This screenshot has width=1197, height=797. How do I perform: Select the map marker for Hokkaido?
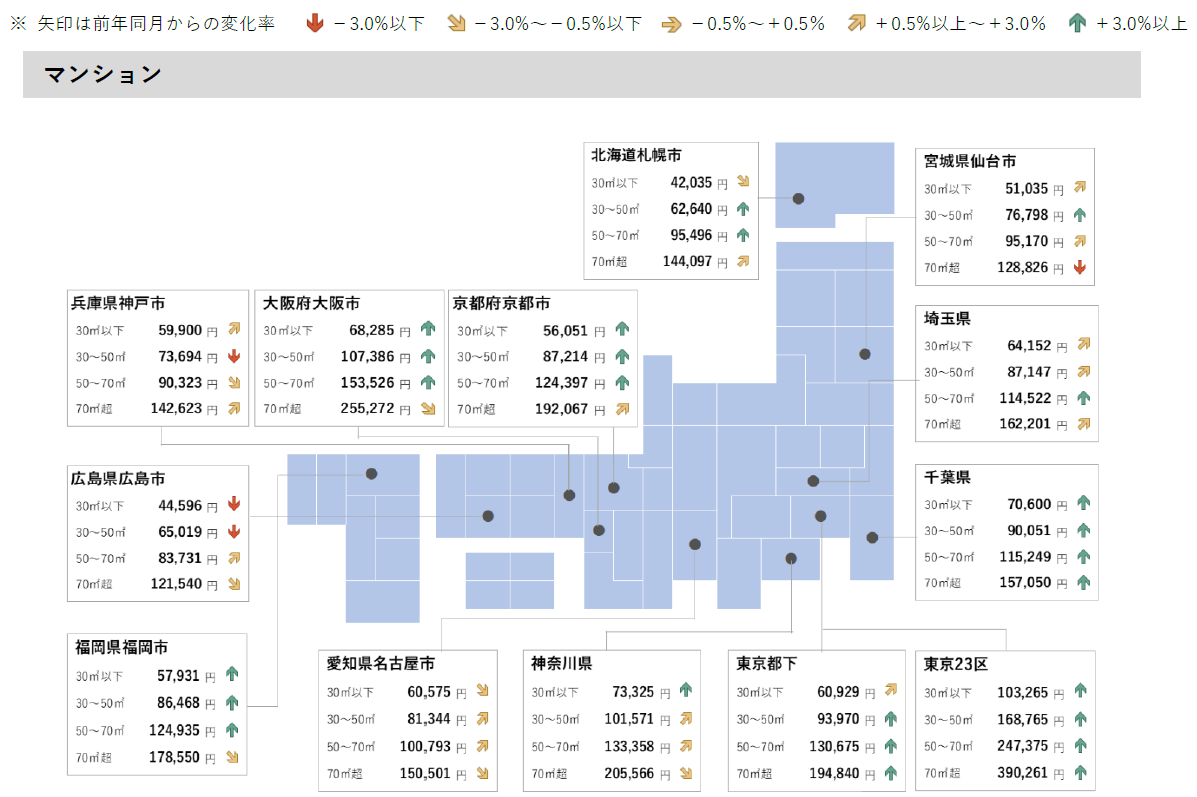pos(797,198)
